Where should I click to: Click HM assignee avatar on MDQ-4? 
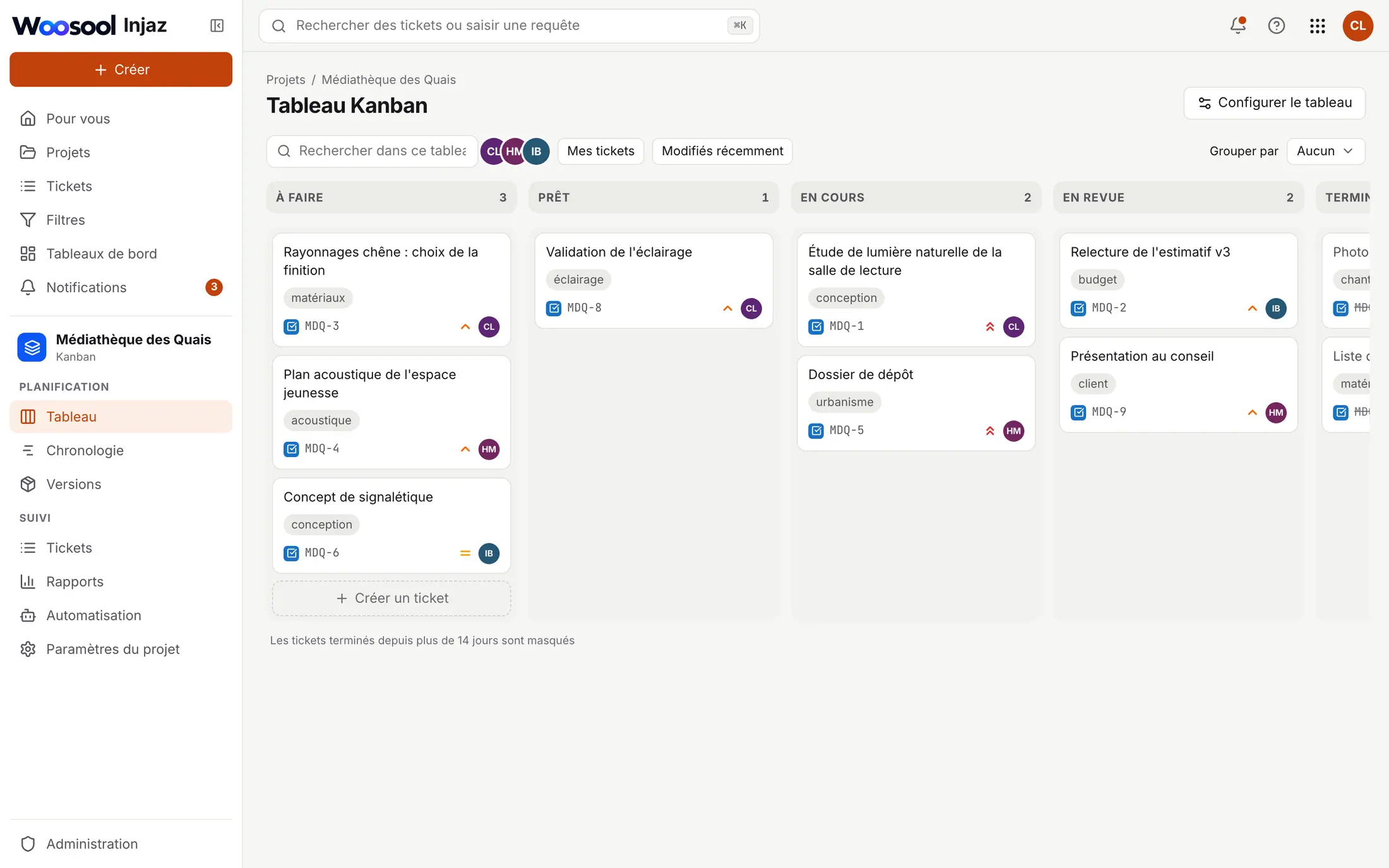click(489, 449)
